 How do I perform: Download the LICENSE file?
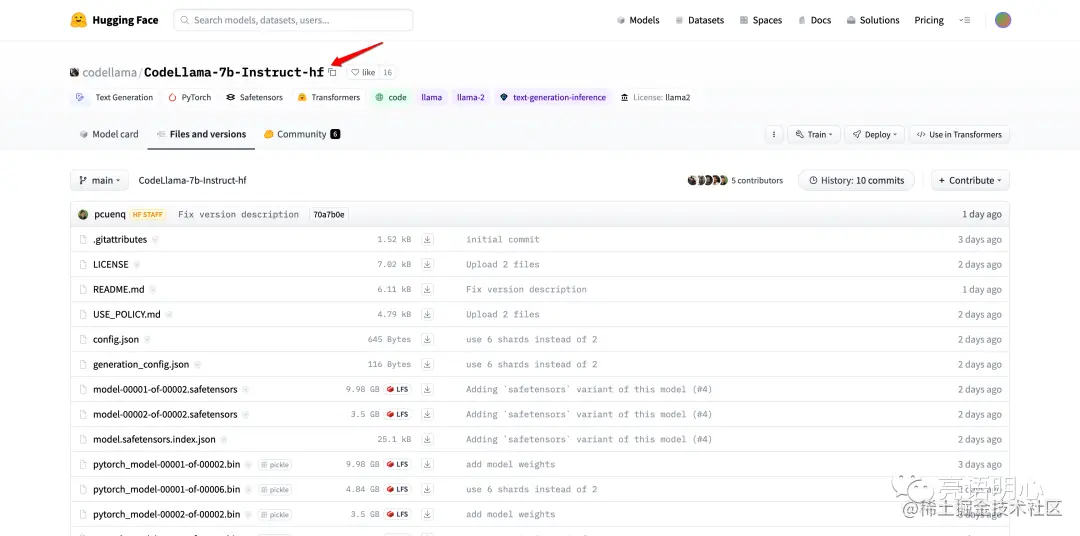tap(427, 265)
